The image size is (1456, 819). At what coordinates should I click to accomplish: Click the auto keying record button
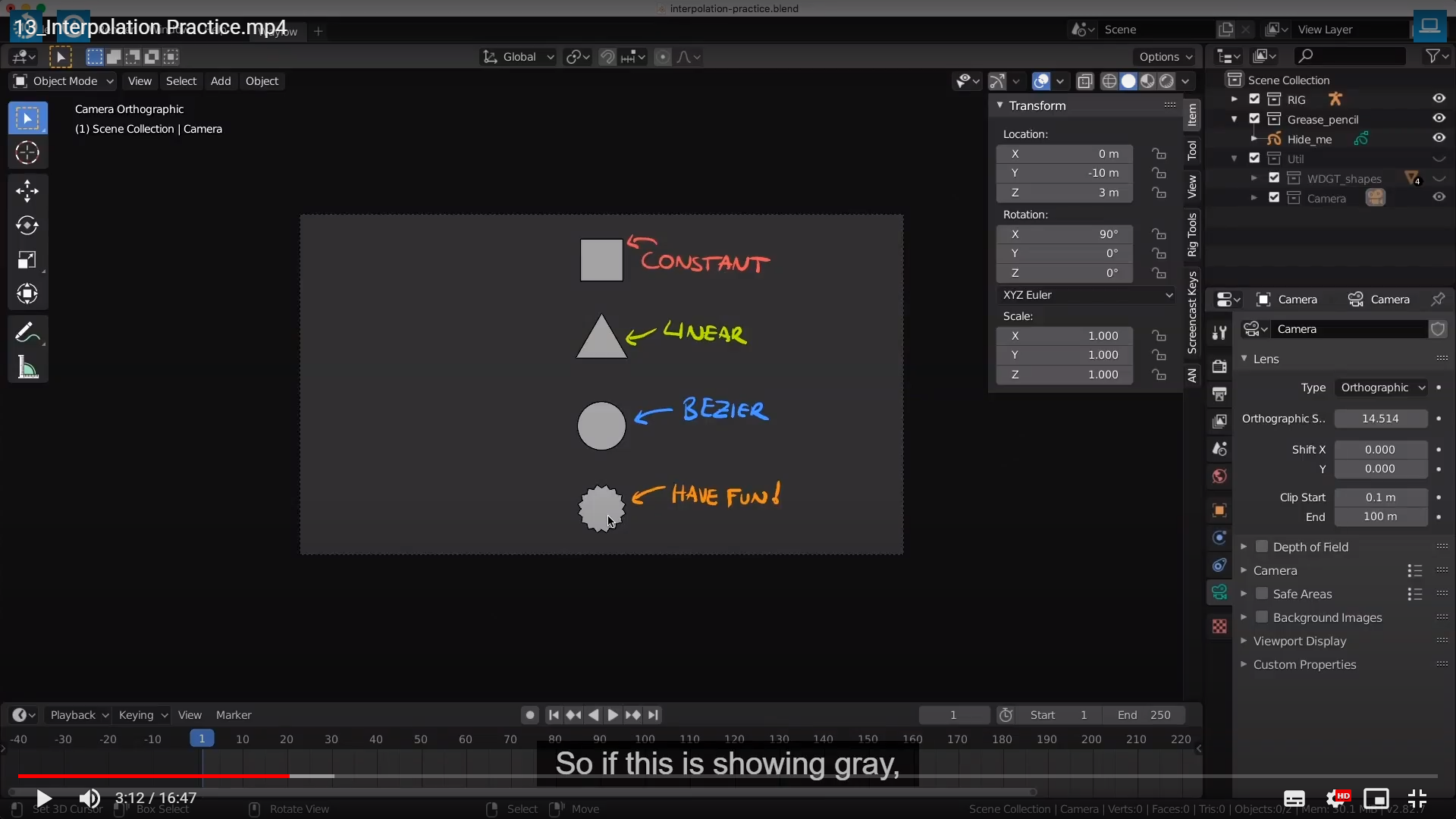coord(529,715)
